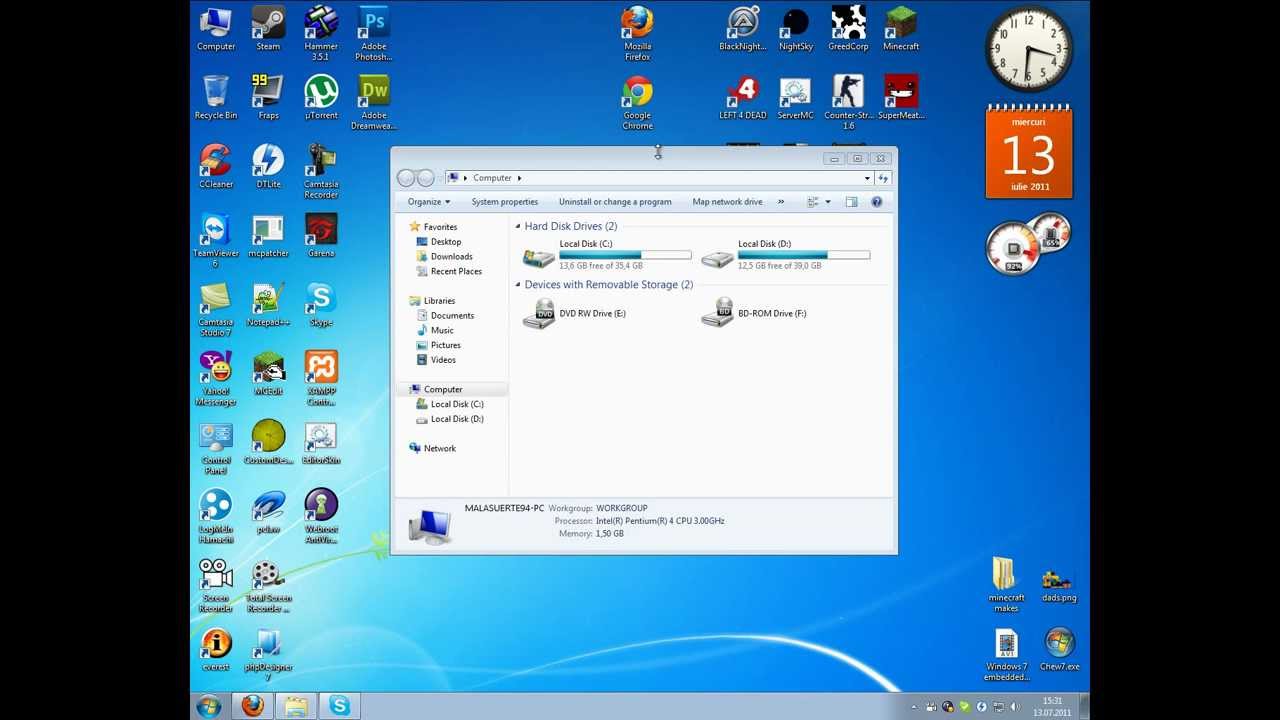Open the change view dropdown arrow
Viewport: 1280px width, 720px height.
click(x=828, y=202)
